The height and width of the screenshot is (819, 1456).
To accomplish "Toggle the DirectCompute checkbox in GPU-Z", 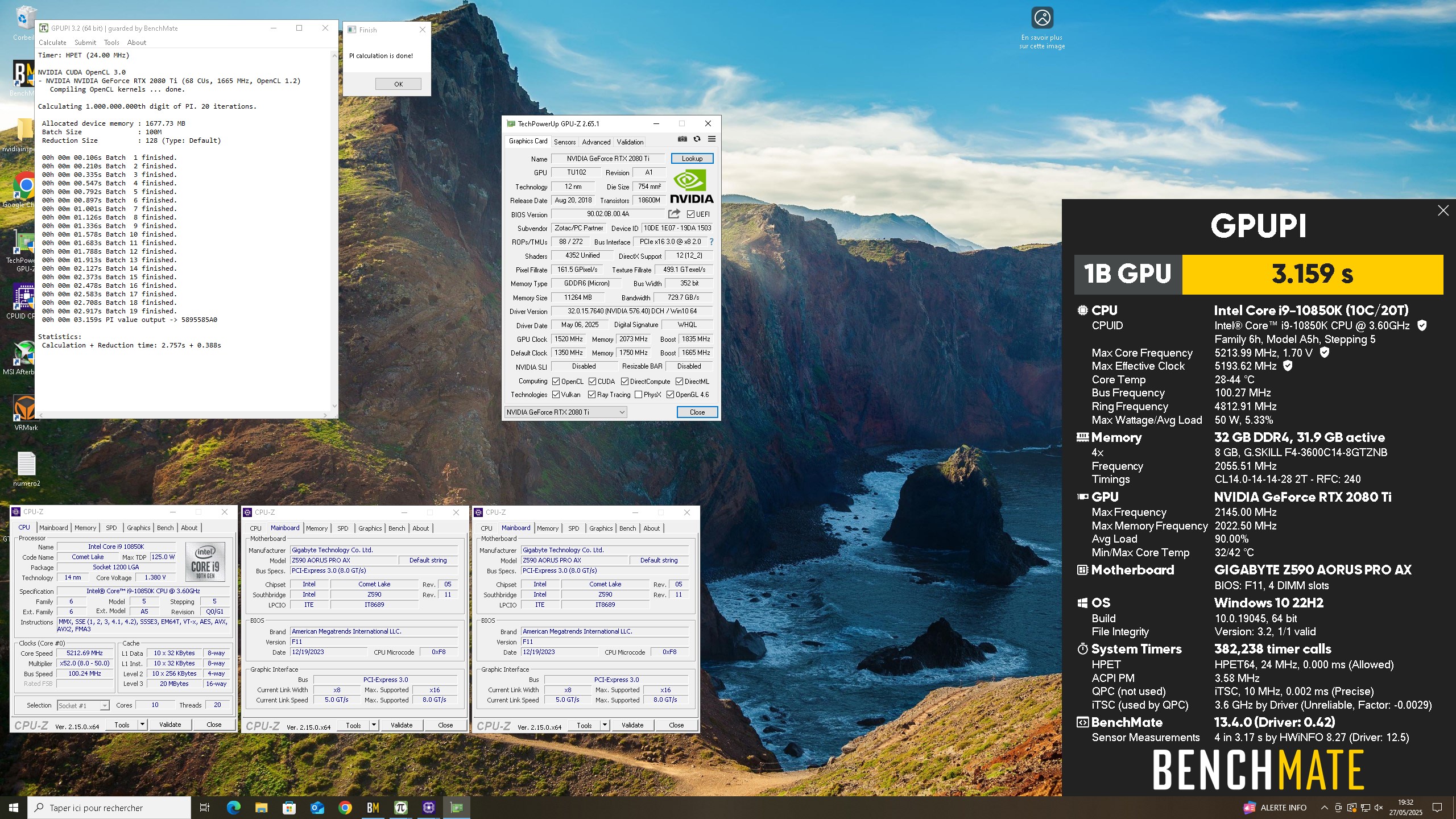I will click(624, 382).
